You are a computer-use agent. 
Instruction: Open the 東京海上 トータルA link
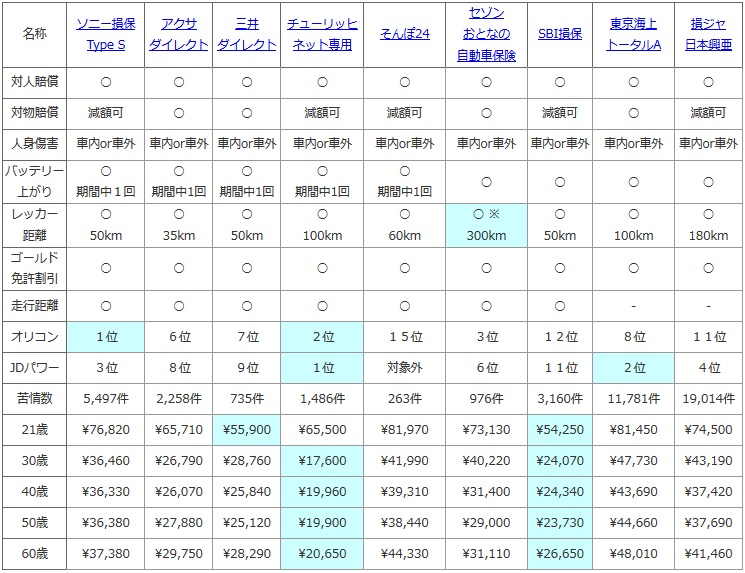(x=633, y=34)
